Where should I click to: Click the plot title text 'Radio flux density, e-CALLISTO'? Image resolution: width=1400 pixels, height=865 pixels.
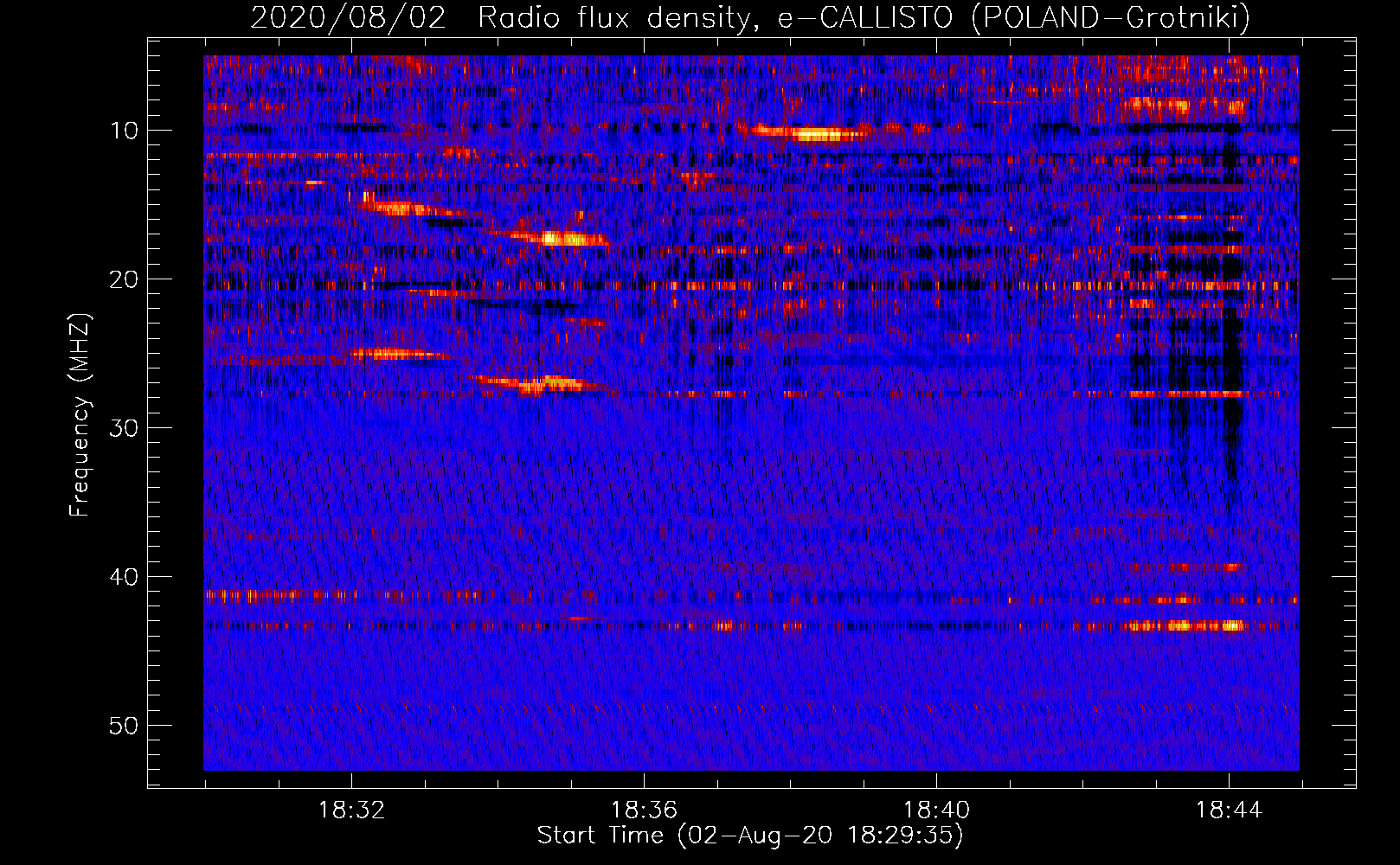coord(715,17)
